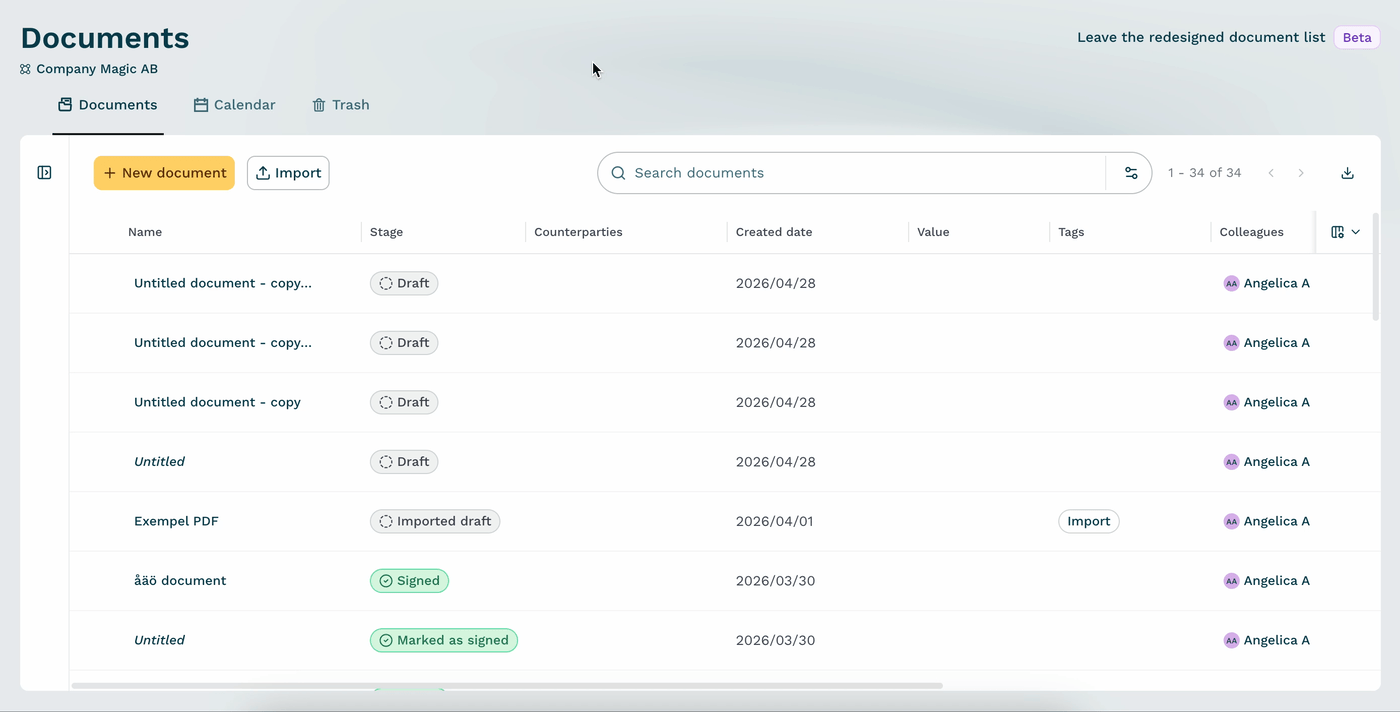Open the Trash tab

[x=341, y=105]
